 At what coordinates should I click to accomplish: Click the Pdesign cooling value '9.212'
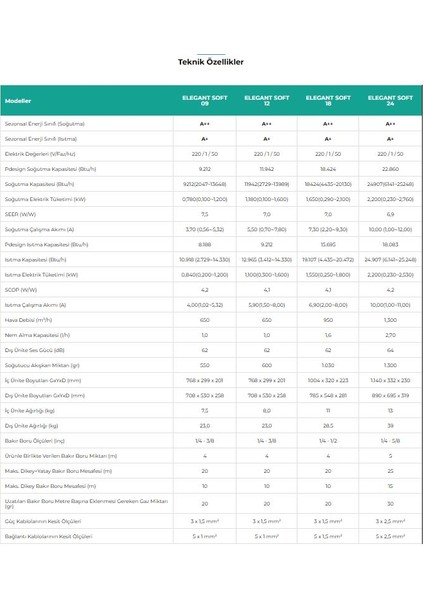tap(205, 169)
